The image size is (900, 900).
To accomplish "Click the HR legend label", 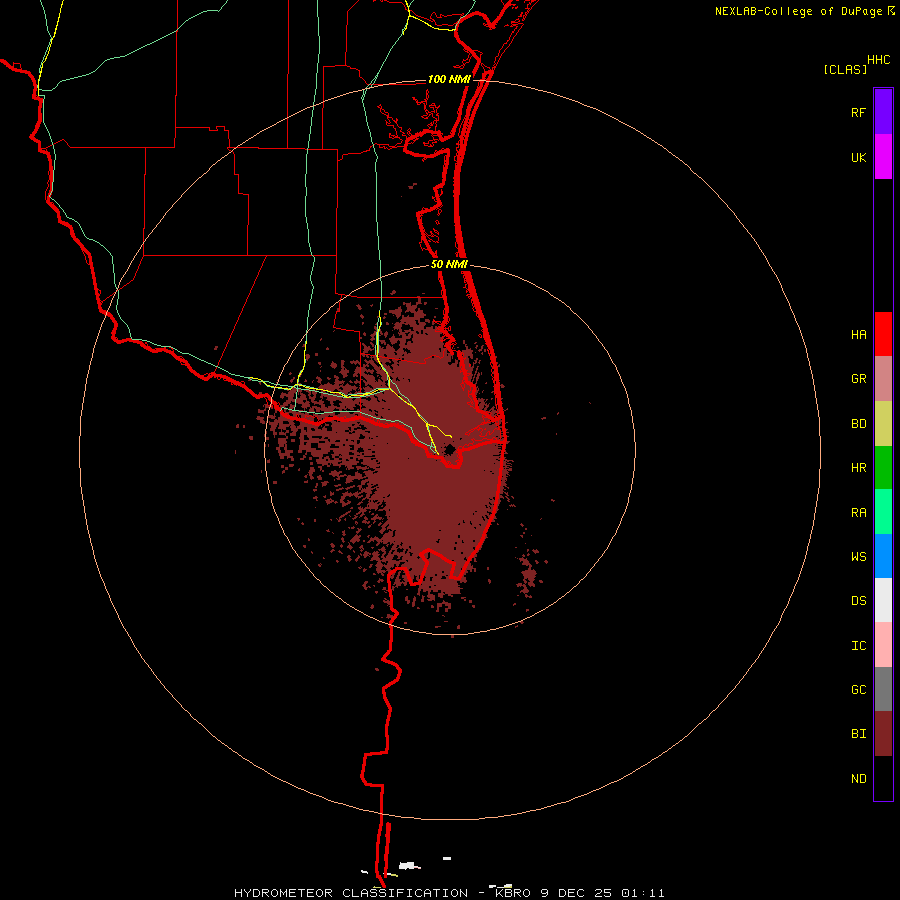I will [858, 468].
